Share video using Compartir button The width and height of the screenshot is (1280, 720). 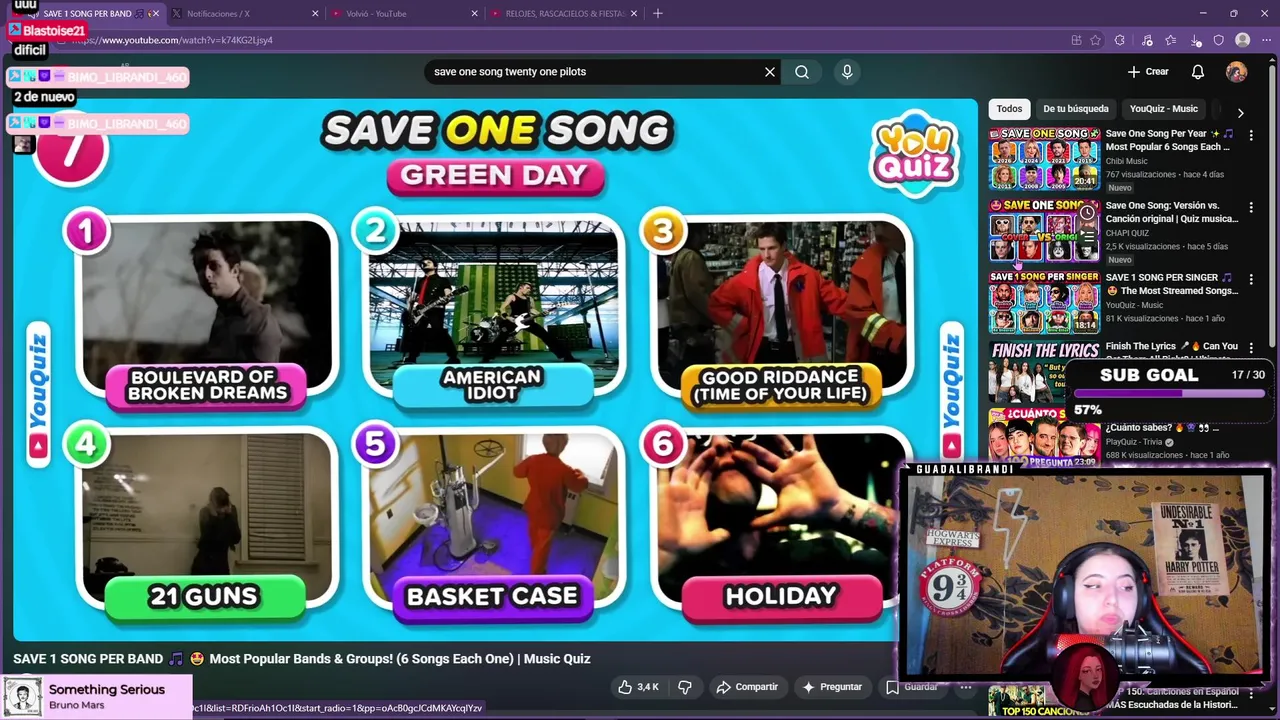coord(747,687)
